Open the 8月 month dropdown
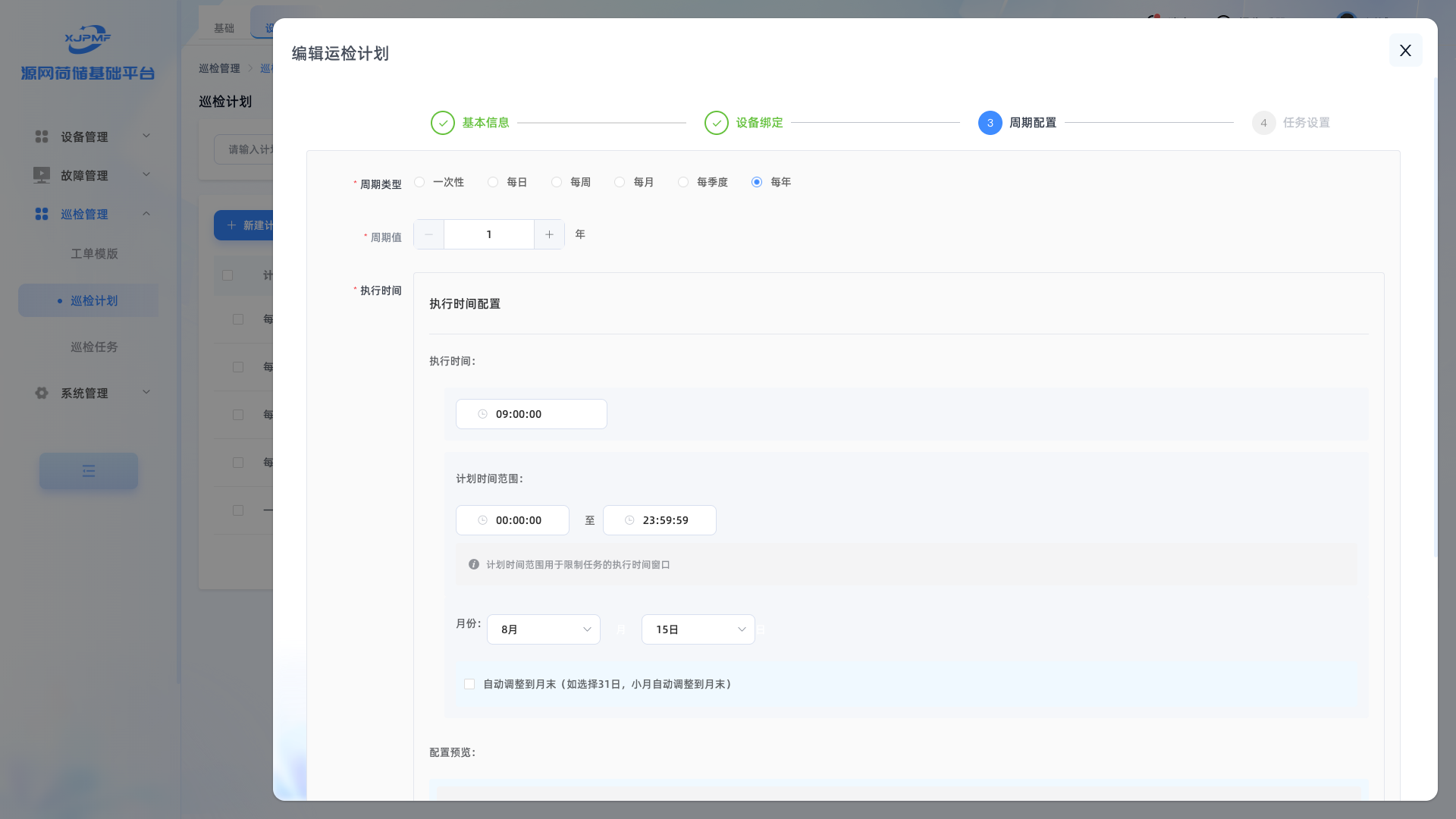 543,629
